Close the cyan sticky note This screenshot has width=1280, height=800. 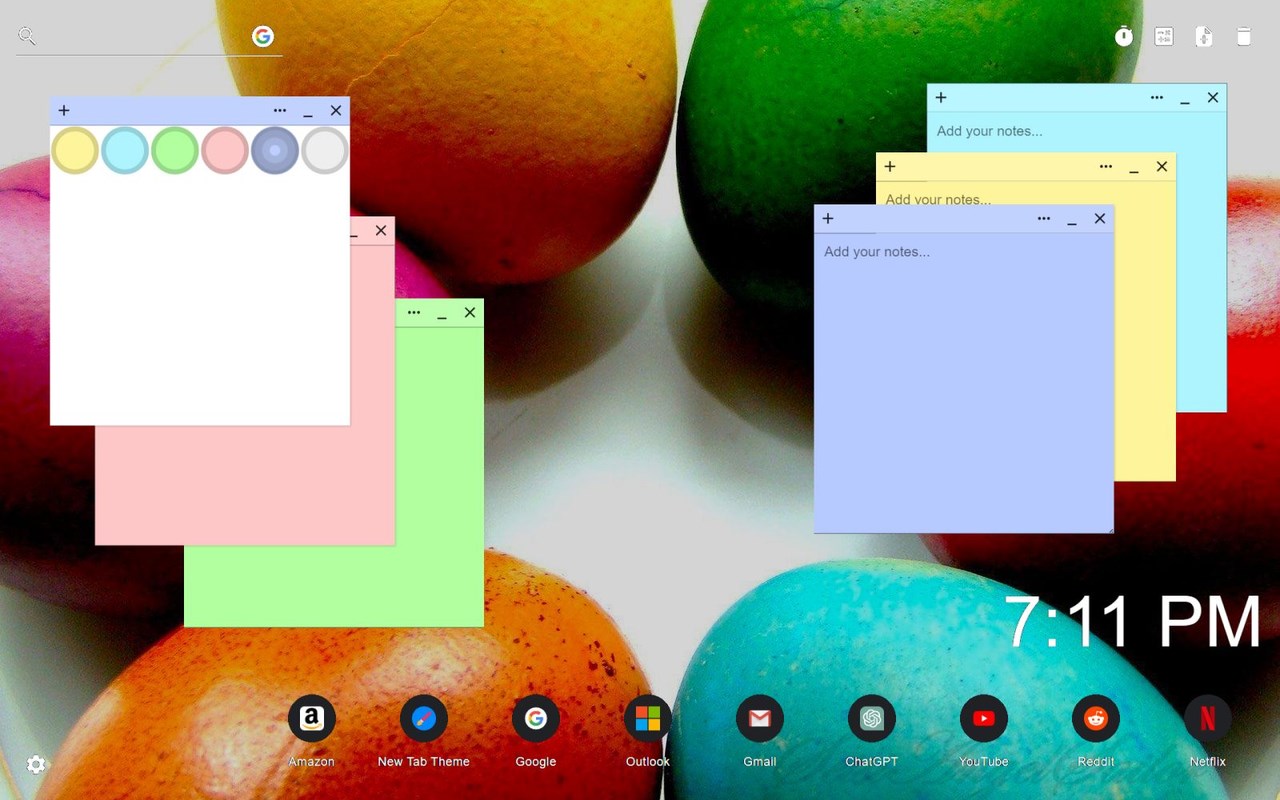[1213, 98]
